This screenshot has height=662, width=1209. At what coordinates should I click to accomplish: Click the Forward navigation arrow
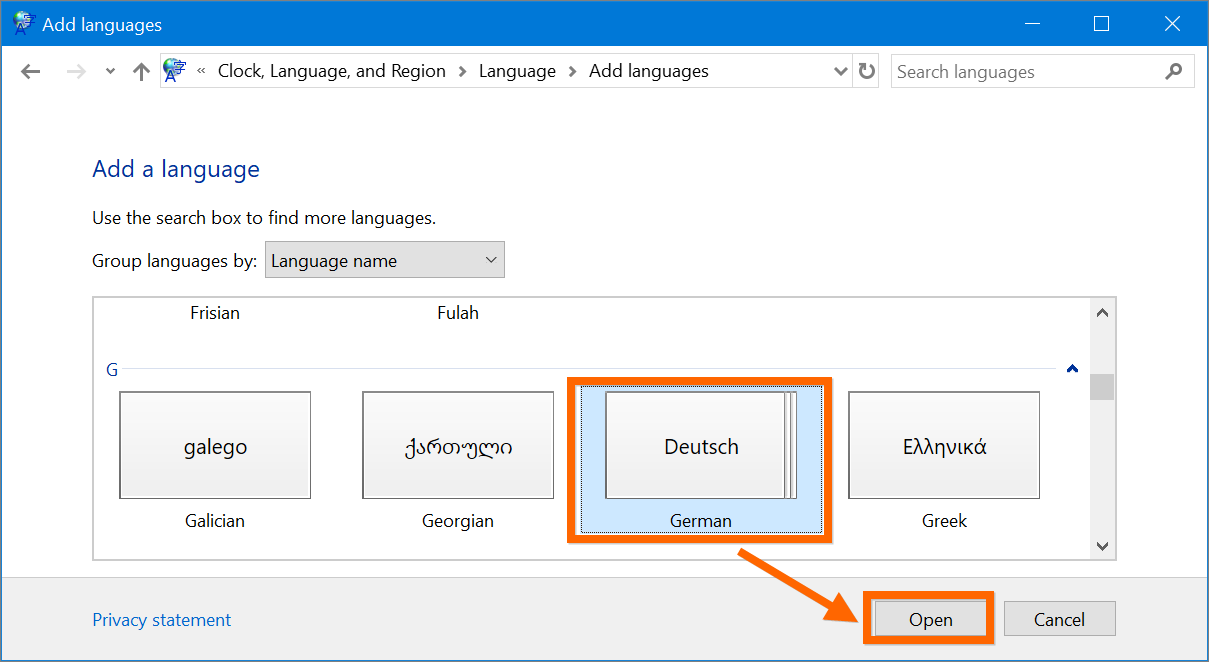click(x=75, y=72)
